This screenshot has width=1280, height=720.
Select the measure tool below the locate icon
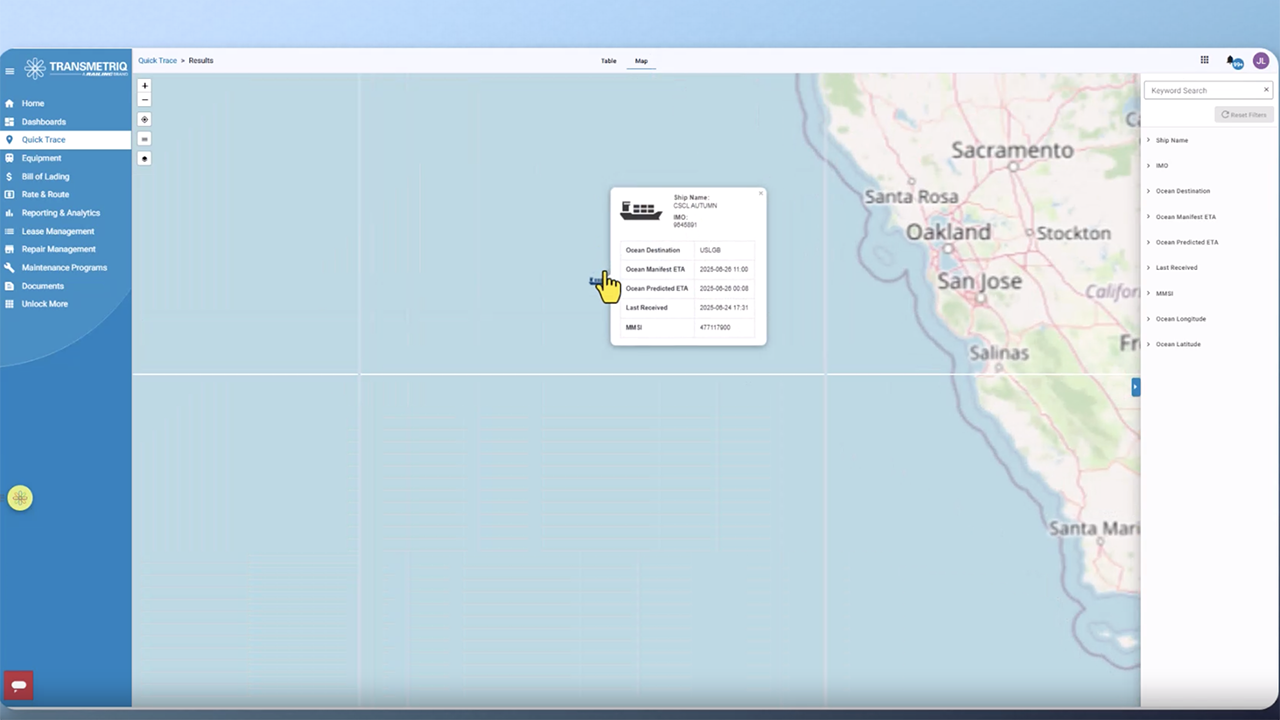click(144, 139)
